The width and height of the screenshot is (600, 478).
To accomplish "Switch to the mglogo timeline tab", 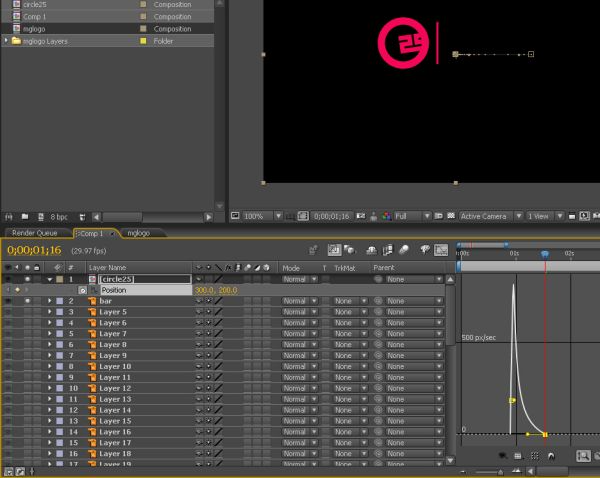I will 139,233.
